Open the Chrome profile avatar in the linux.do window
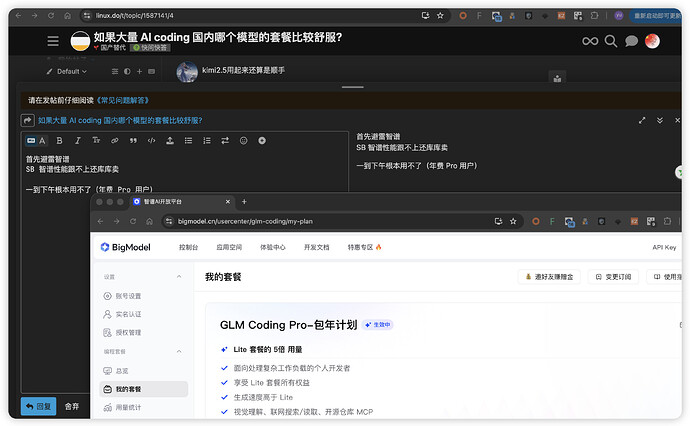Image resolution: width=690 pixels, height=426 pixels. pyautogui.click(x=619, y=15)
